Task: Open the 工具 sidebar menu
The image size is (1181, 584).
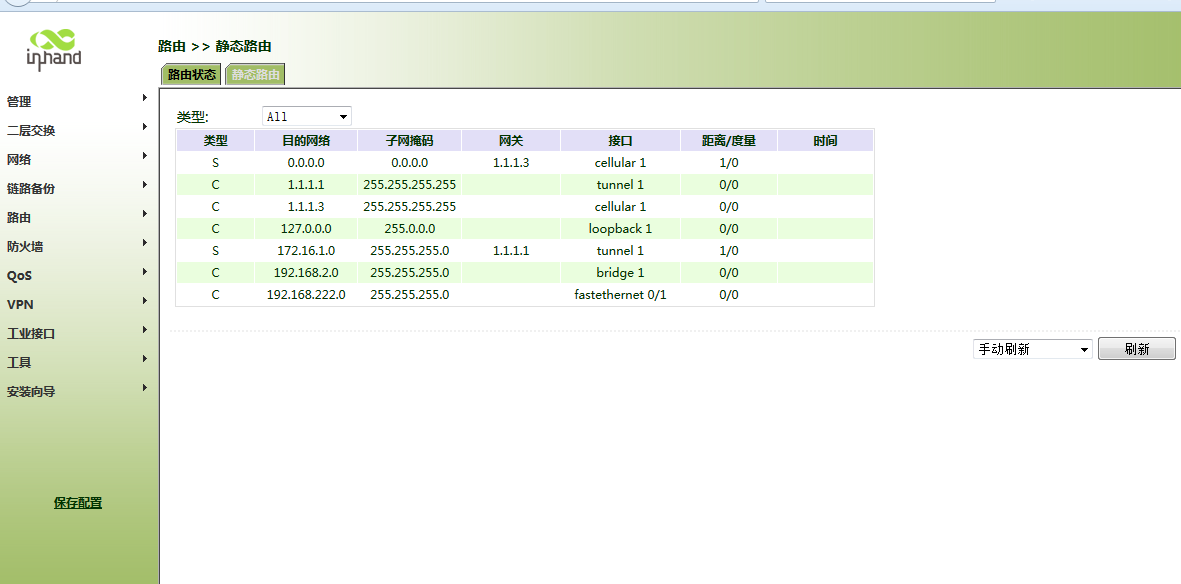Action: [x=19, y=363]
